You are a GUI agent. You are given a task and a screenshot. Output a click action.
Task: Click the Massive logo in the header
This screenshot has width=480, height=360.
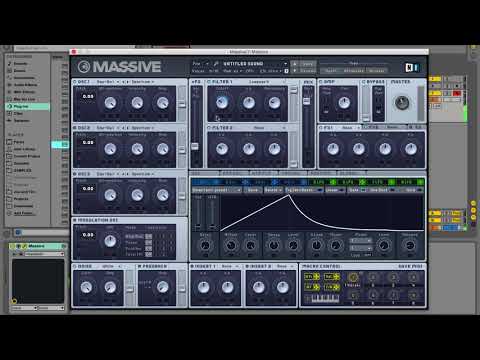pyautogui.click(x=119, y=67)
